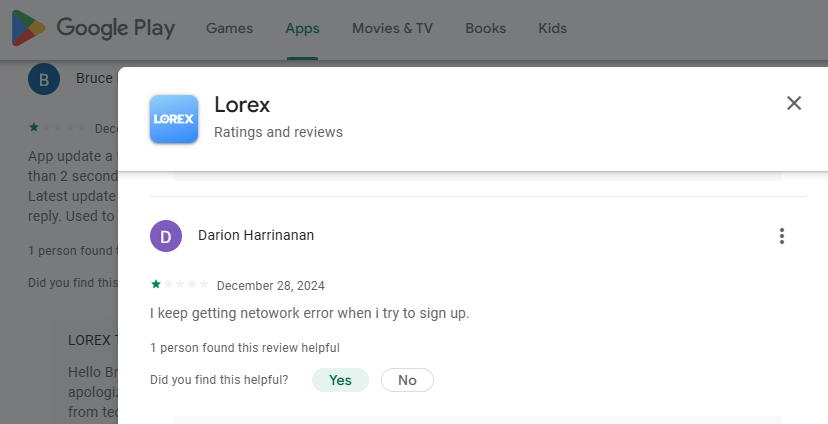
Task: Click the date December 28, 2024
Action: point(270,286)
